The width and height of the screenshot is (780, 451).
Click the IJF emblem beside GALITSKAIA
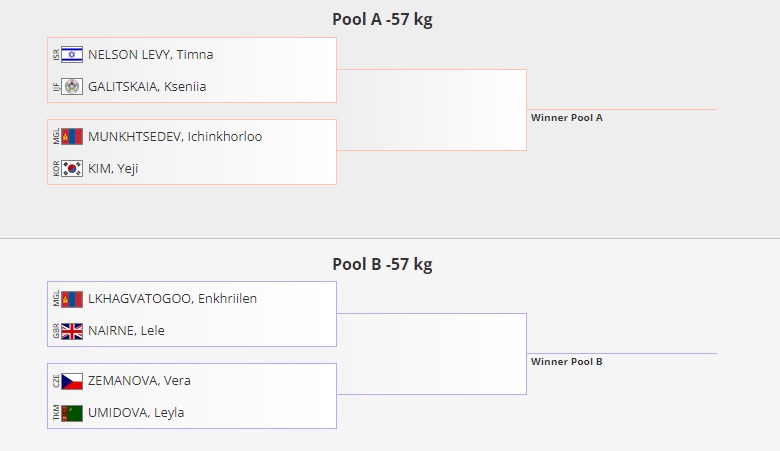click(x=72, y=87)
